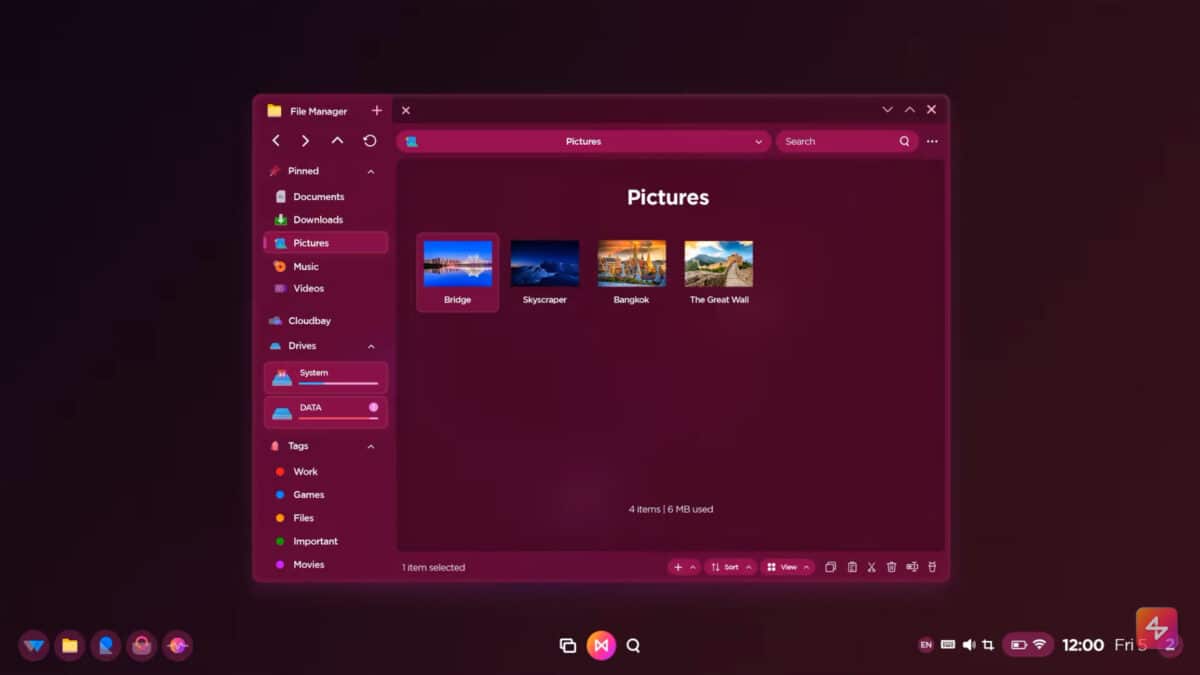
Task: Select Downloads in the sidebar
Action: point(317,219)
